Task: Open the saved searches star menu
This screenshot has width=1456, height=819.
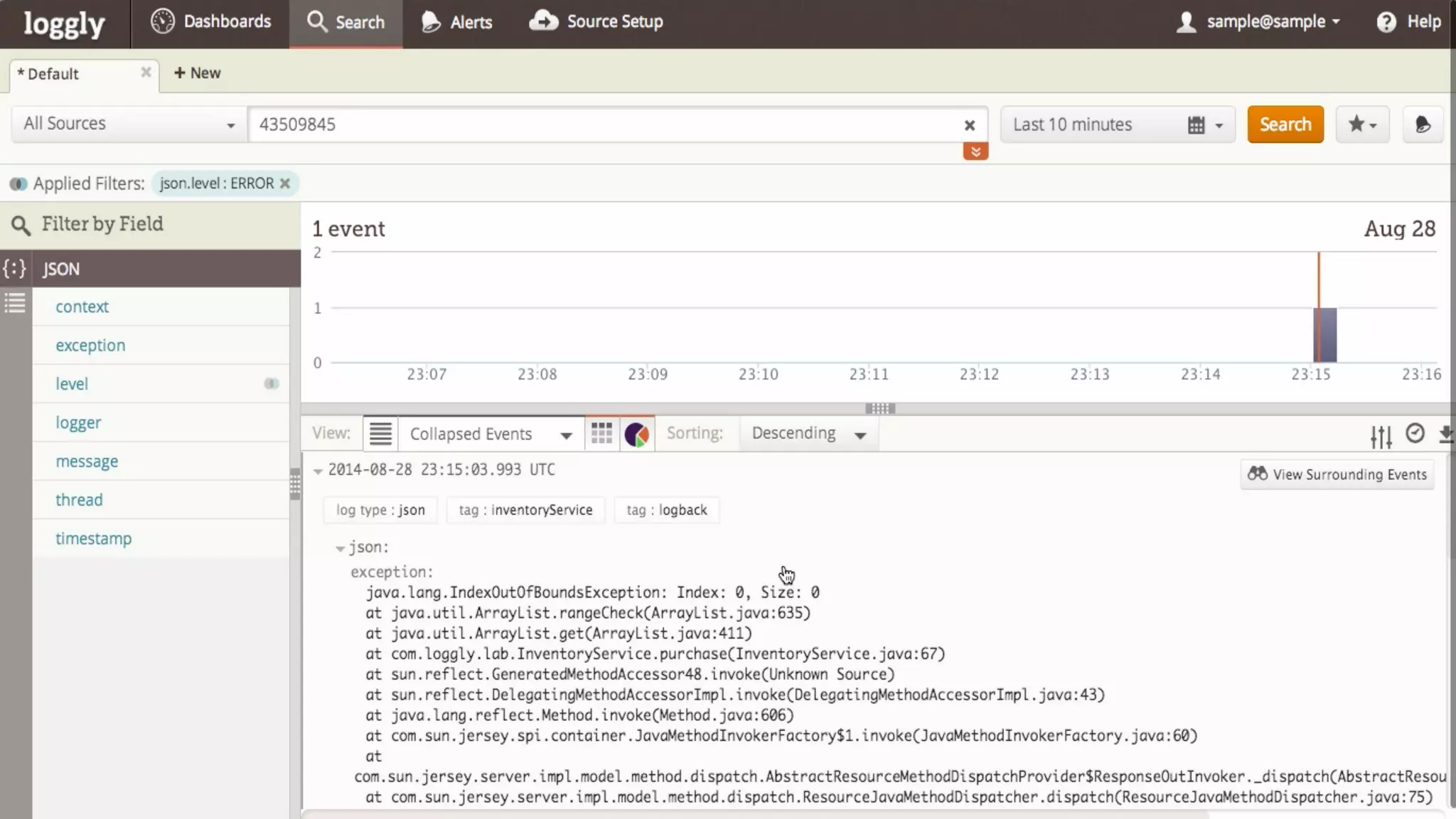Action: click(1362, 124)
